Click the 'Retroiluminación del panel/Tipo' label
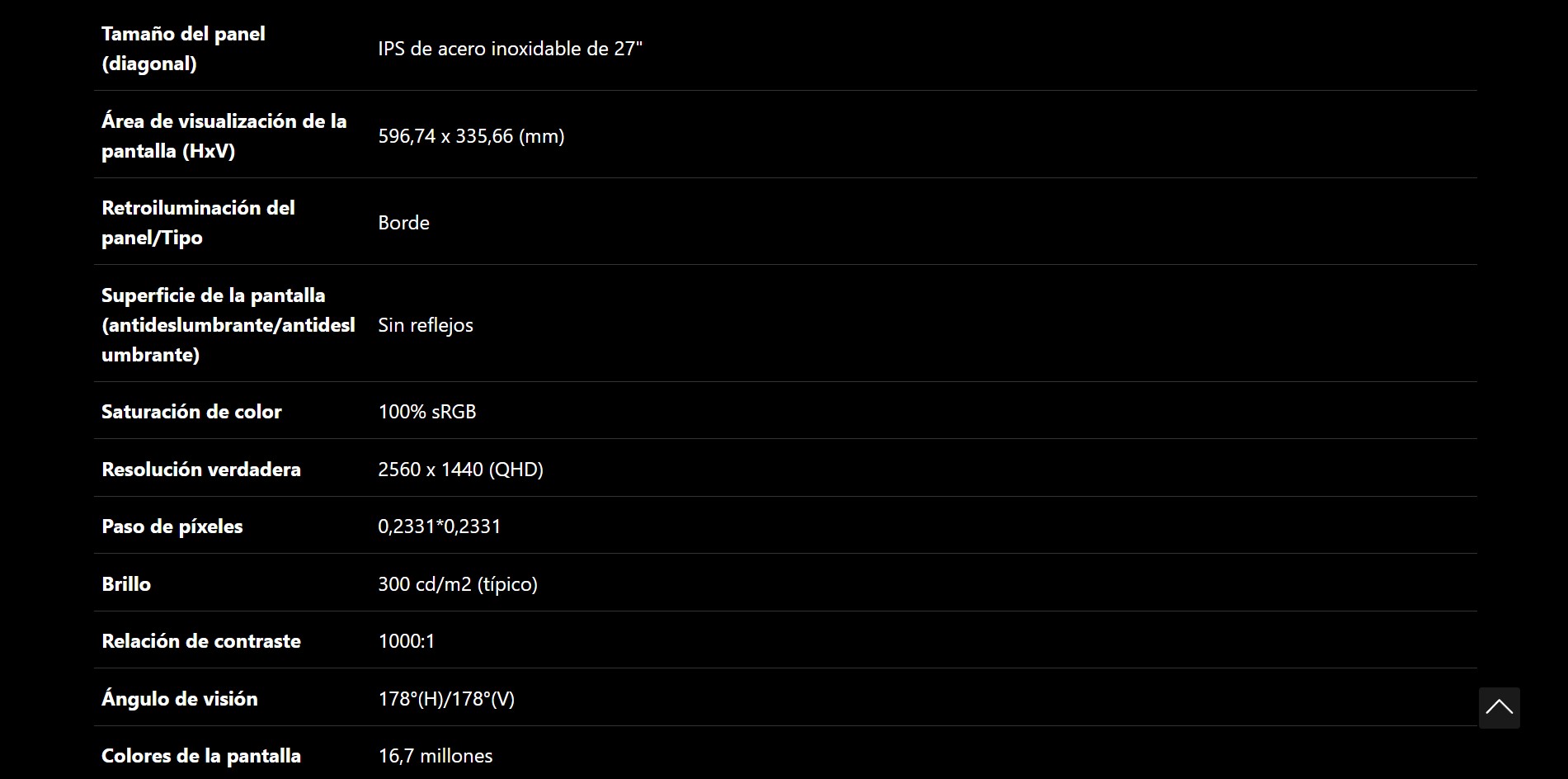Image resolution: width=1568 pixels, height=779 pixels. (198, 223)
